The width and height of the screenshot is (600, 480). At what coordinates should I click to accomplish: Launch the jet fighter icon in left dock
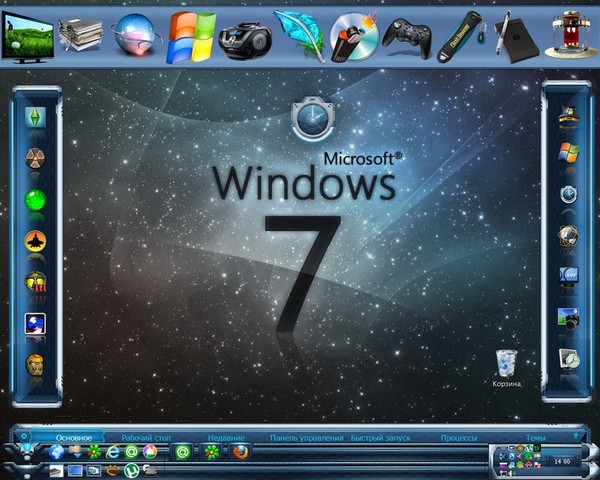(36, 241)
